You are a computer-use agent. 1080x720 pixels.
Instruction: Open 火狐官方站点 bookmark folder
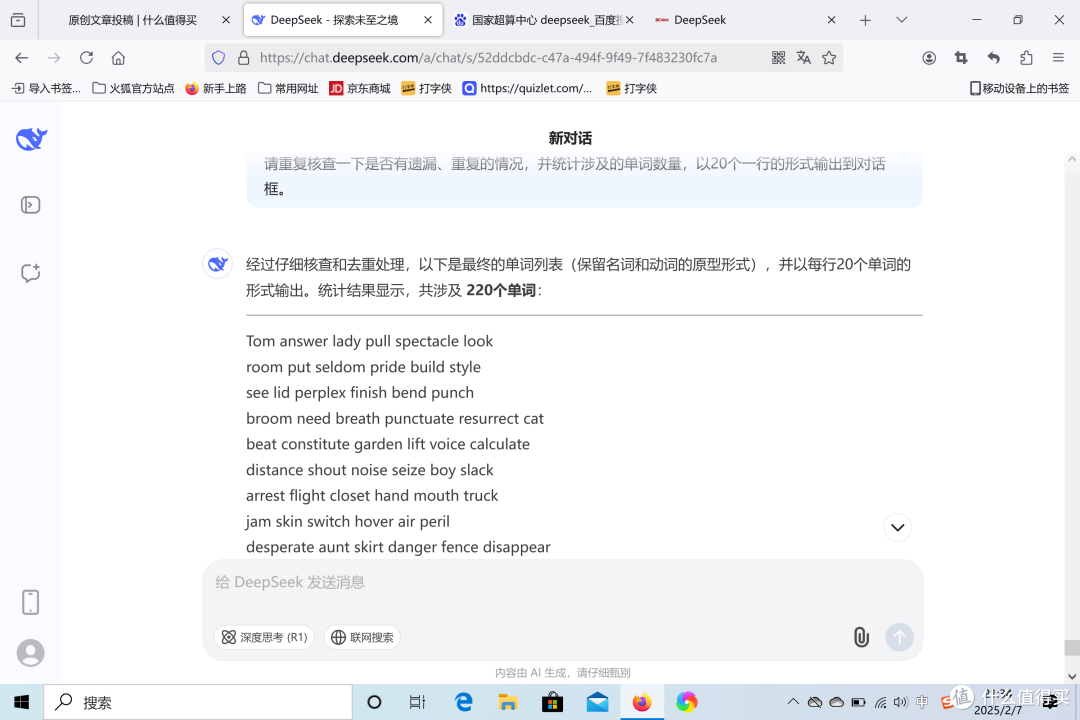point(133,88)
